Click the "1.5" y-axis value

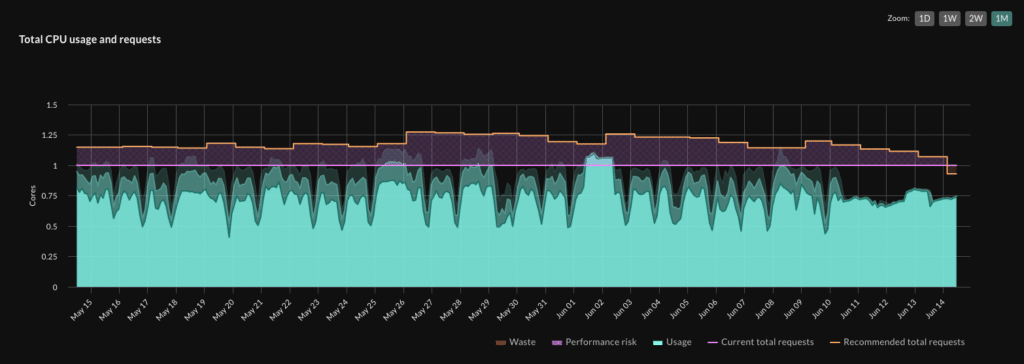52,105
